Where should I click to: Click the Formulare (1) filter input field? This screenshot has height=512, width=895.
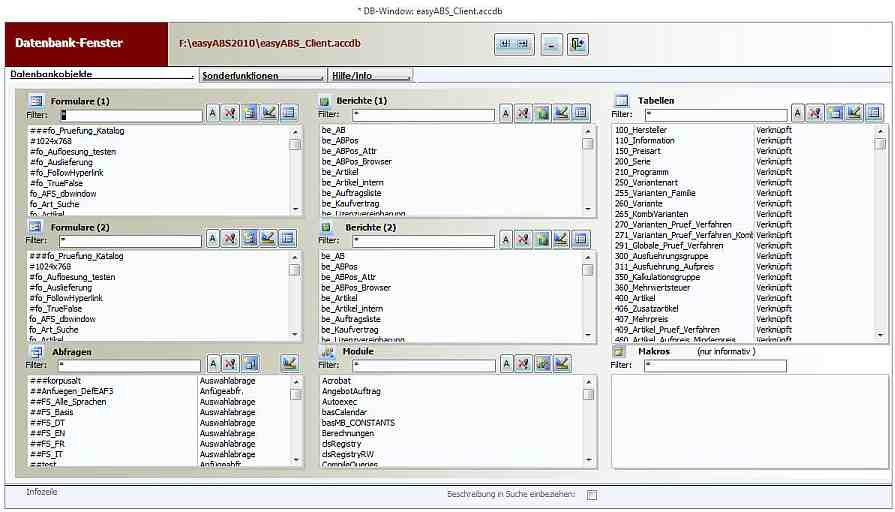pos(131,115)
